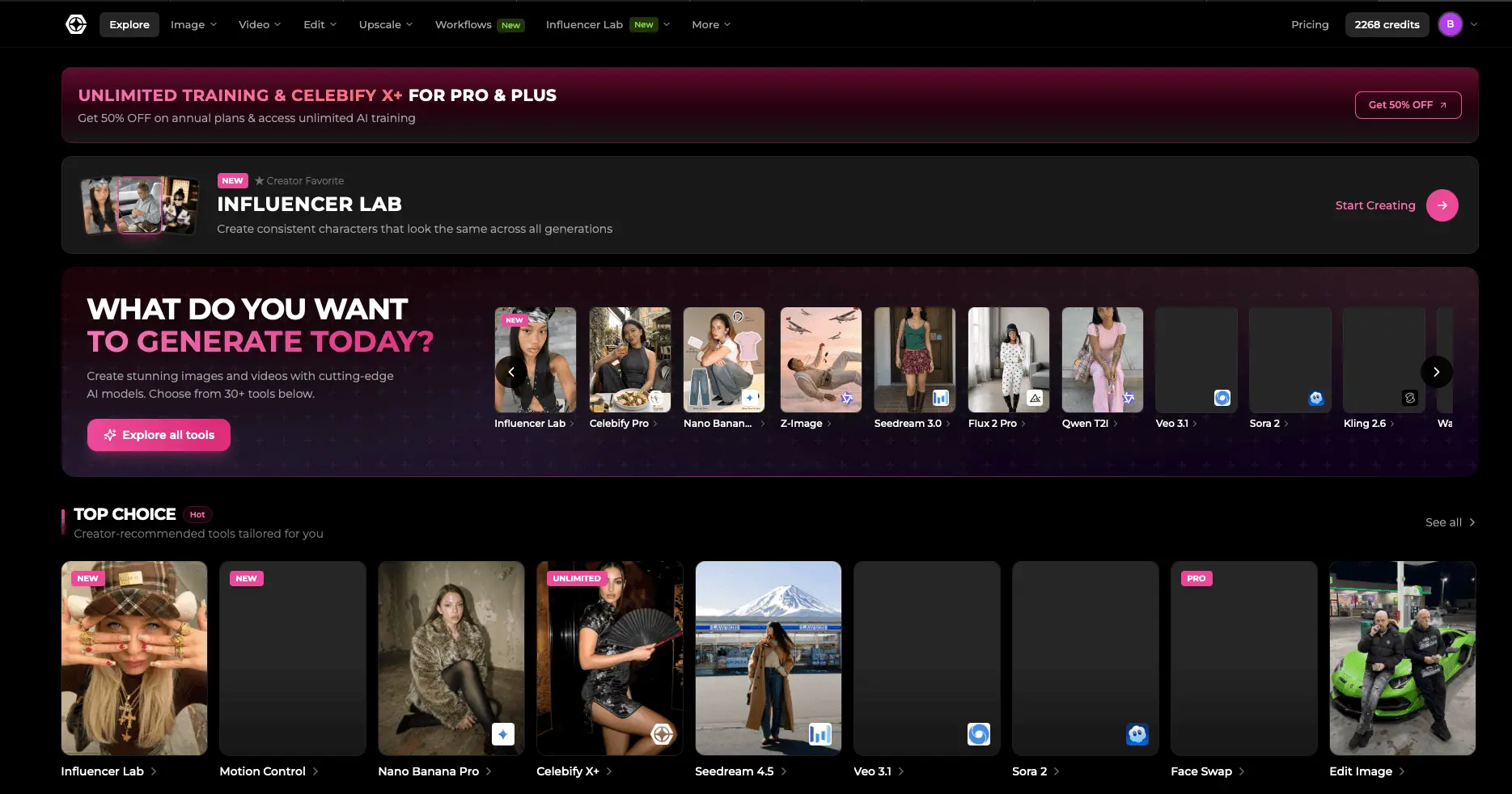Click the Seedream 4.5 card chart icon

point(820,734)
